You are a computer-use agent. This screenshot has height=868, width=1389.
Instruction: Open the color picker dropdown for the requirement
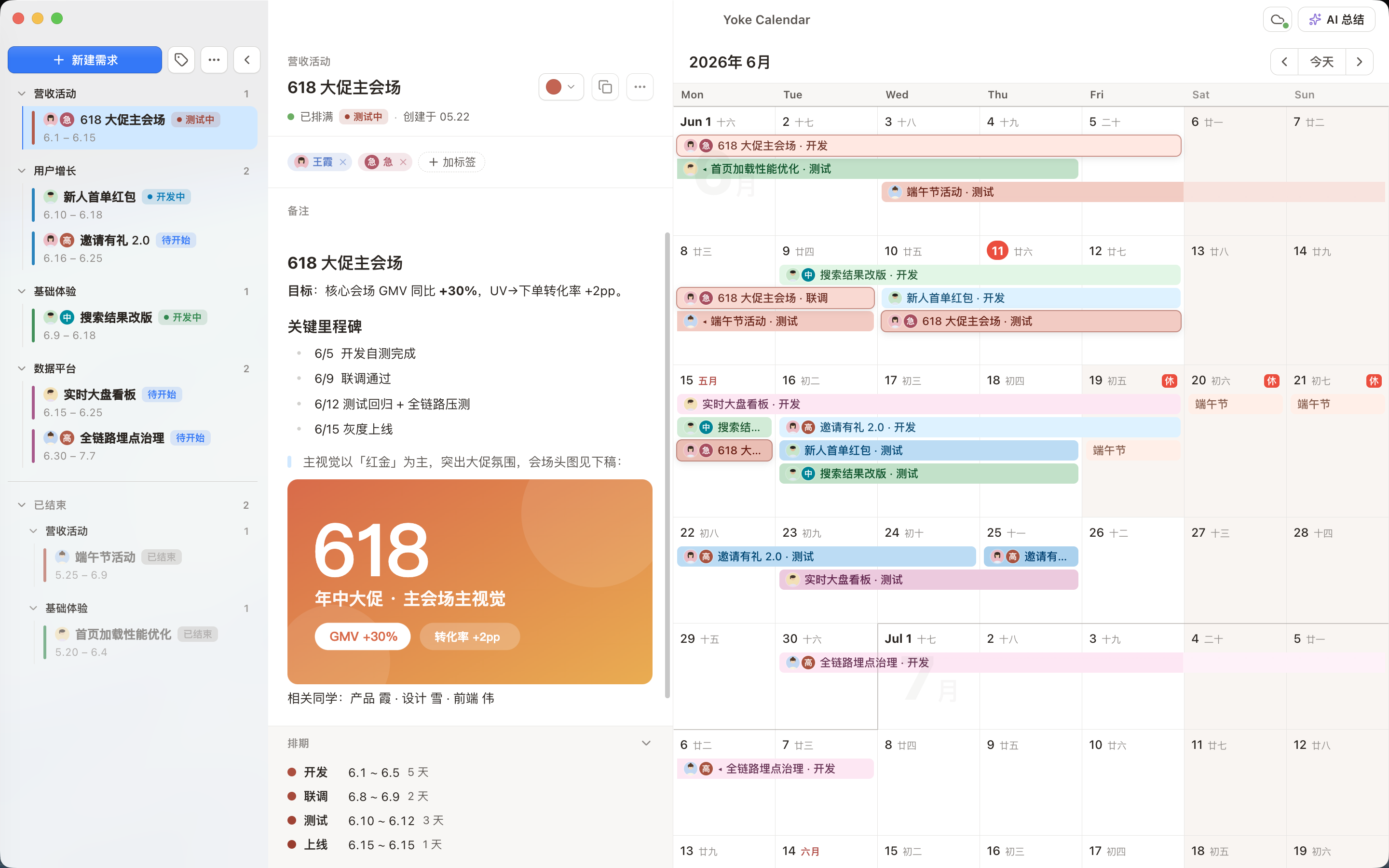coord(561,87)
